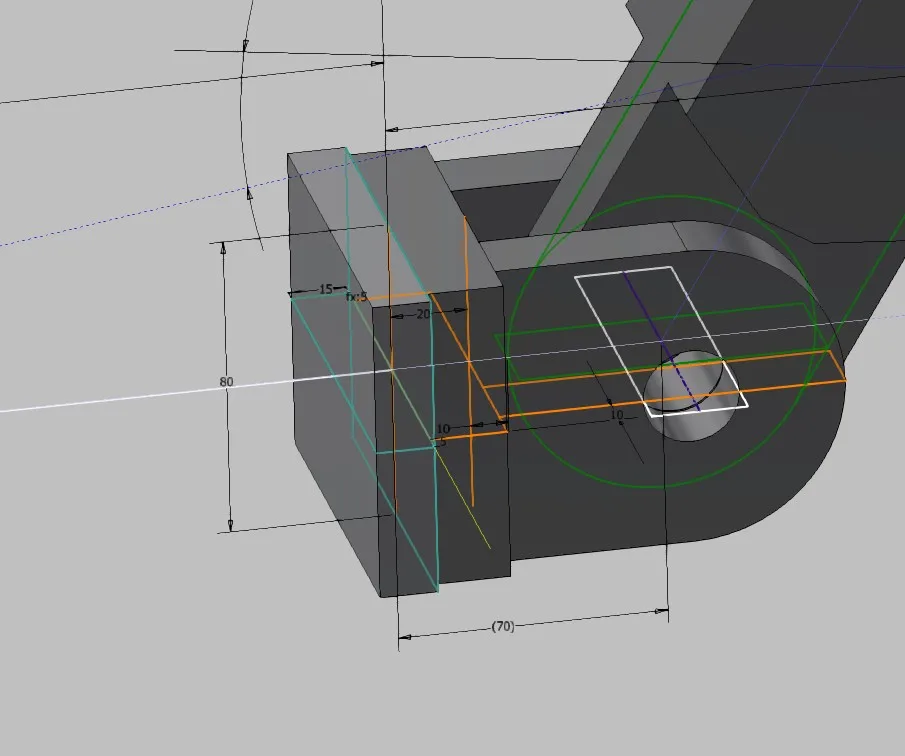905x756 pixels.
Task: Select the 20 width dimension text
Action: pyautogui.click(x=423, y=314)
